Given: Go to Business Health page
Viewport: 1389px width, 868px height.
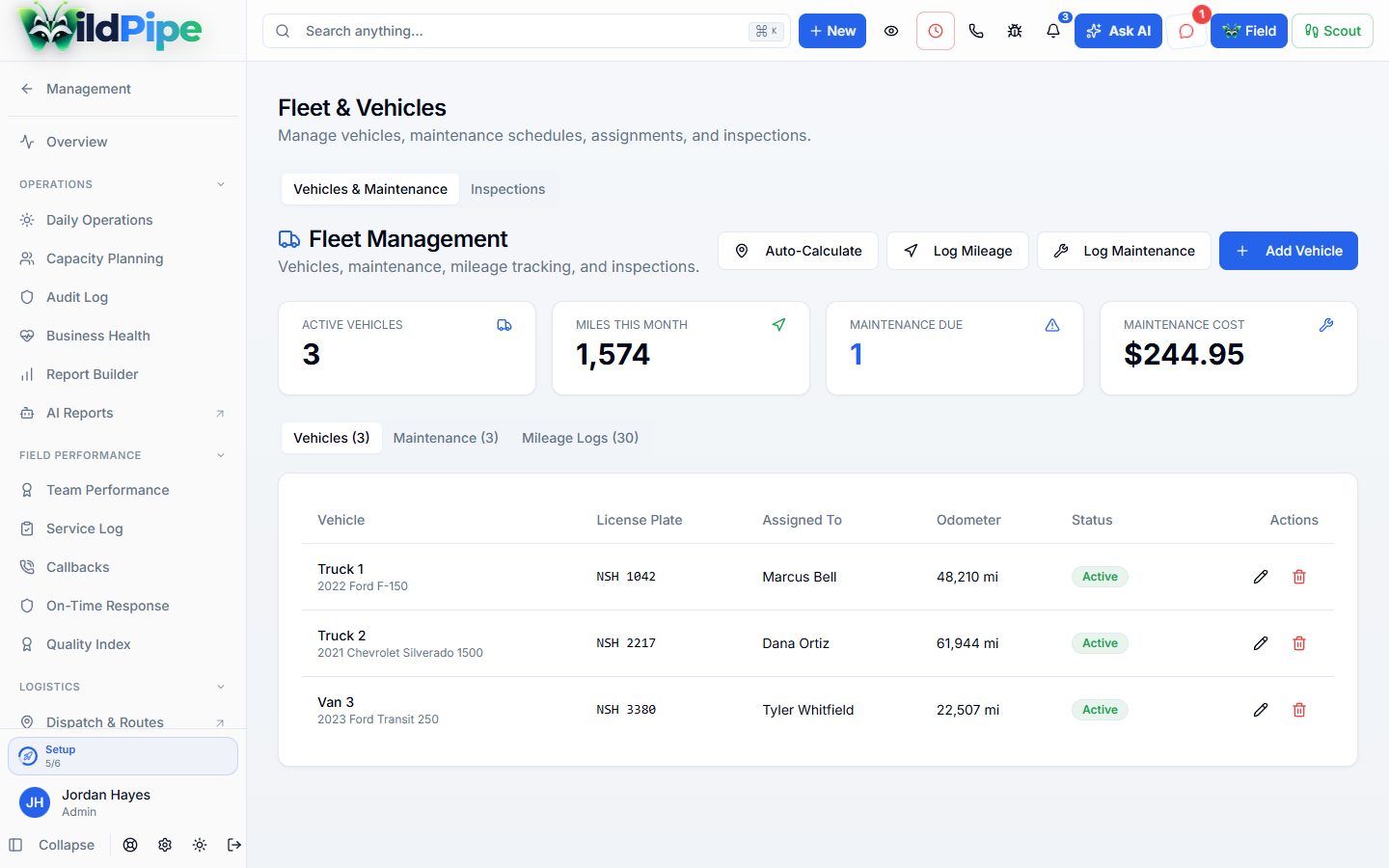Looking at the screenshot, I should pos(123,336).
